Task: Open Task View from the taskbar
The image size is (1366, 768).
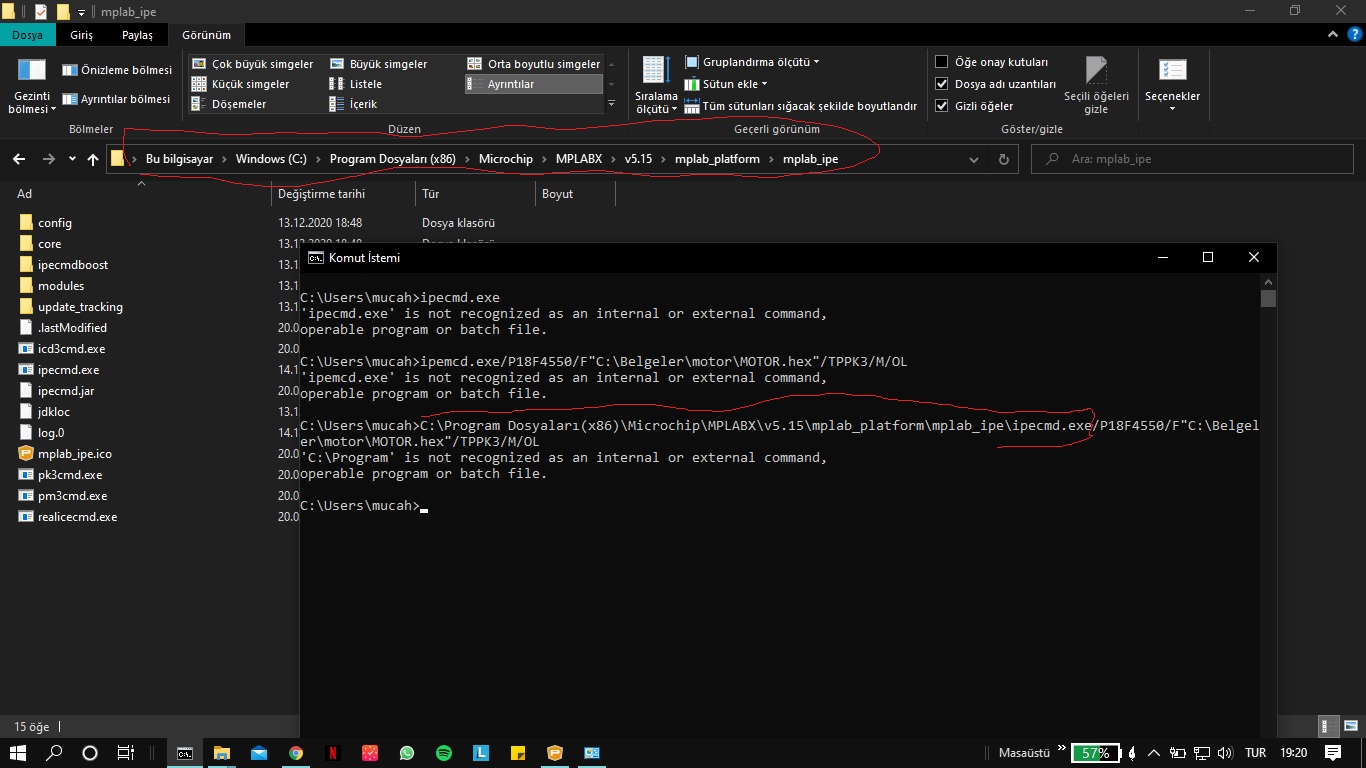Action: (x=126, y=753)
